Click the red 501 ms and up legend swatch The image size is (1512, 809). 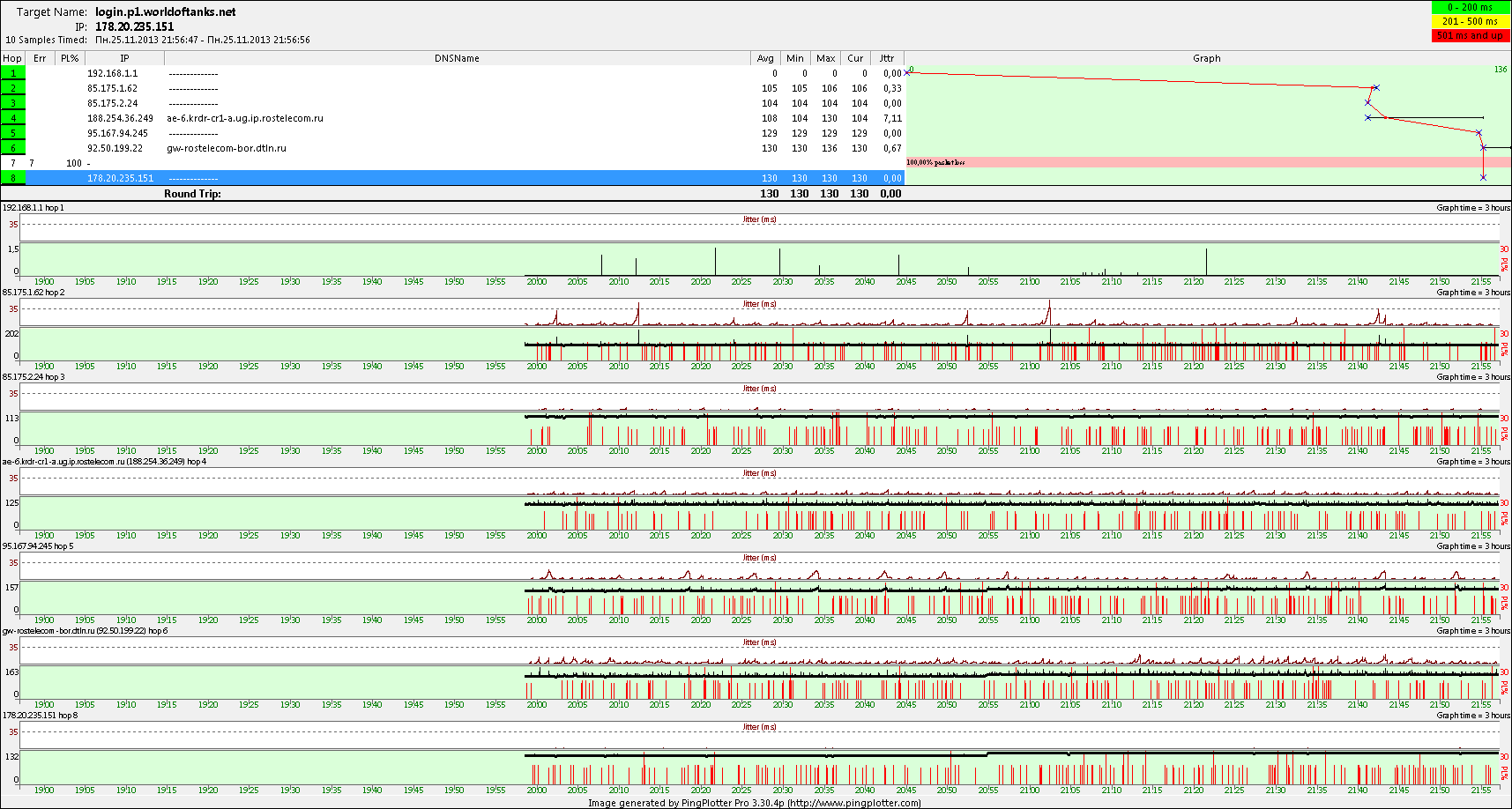click(1471, 35)
